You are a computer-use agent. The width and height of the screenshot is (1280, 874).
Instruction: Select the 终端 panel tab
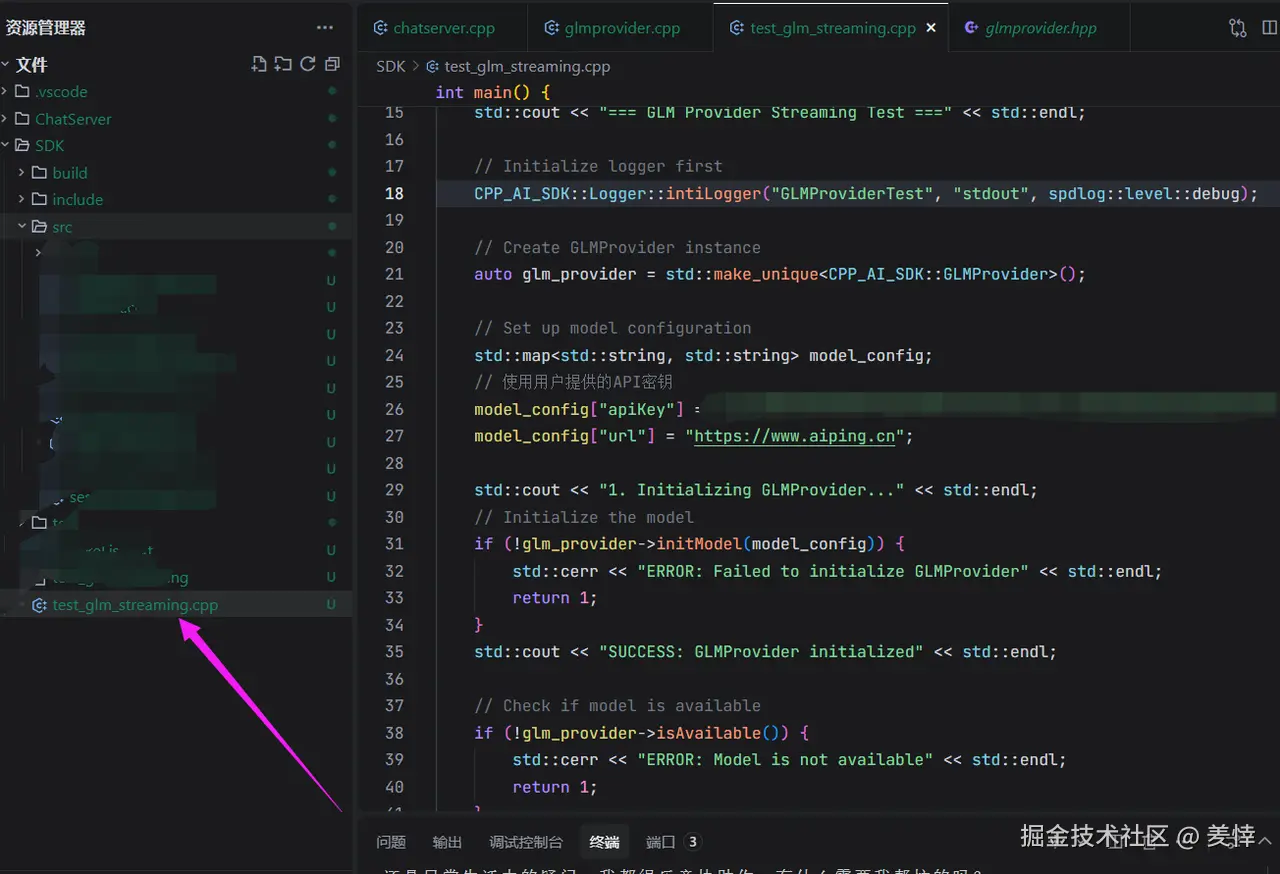click(604, 842)
